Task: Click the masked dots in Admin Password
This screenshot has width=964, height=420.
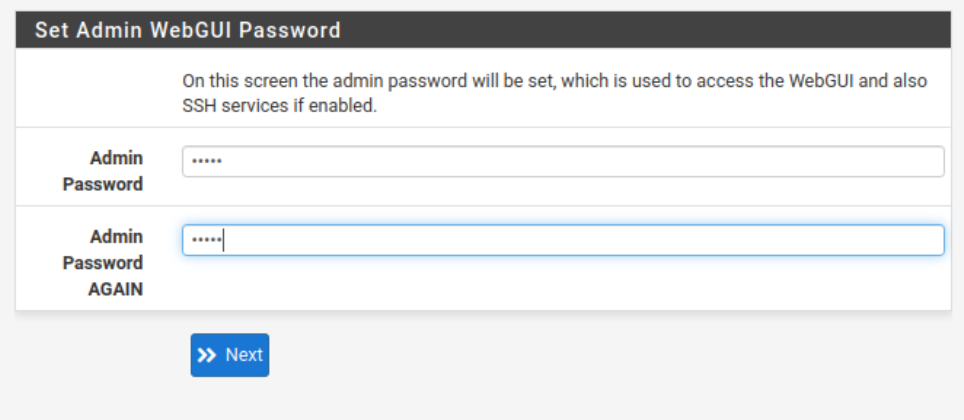Action: 207,162
